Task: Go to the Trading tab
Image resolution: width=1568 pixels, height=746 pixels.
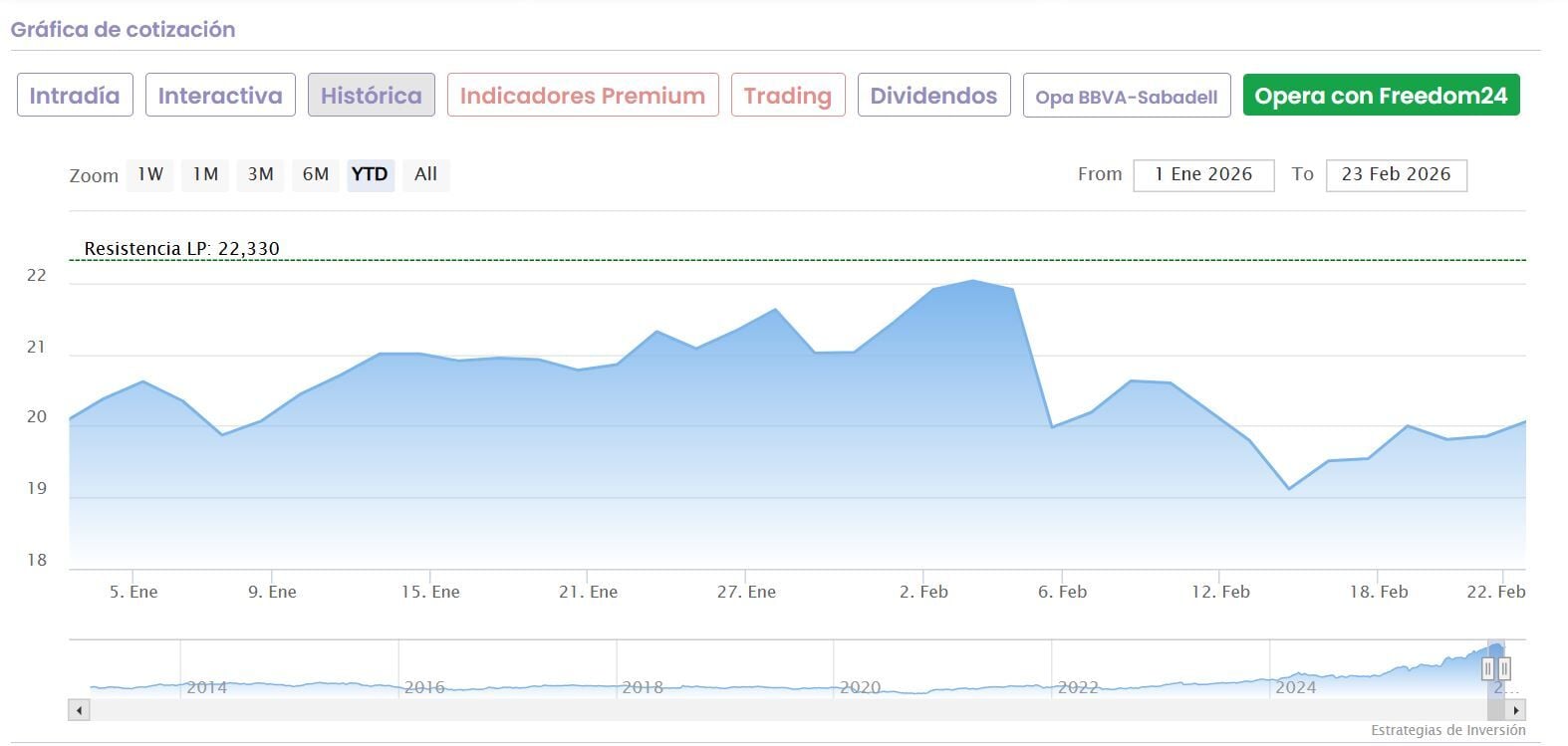Action: tap(788, 96)
